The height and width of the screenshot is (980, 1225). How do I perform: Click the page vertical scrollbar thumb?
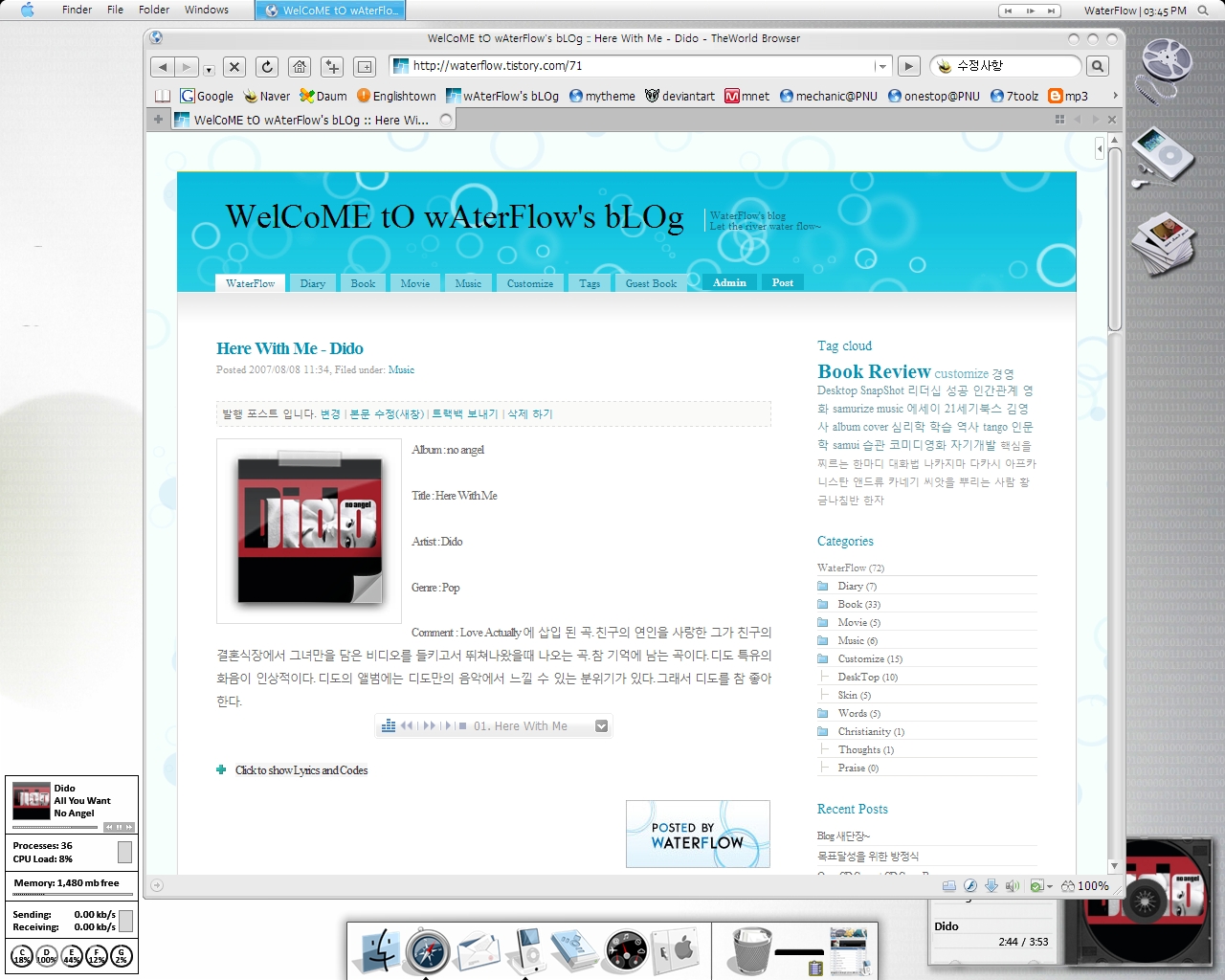(x=1114, y=239)
